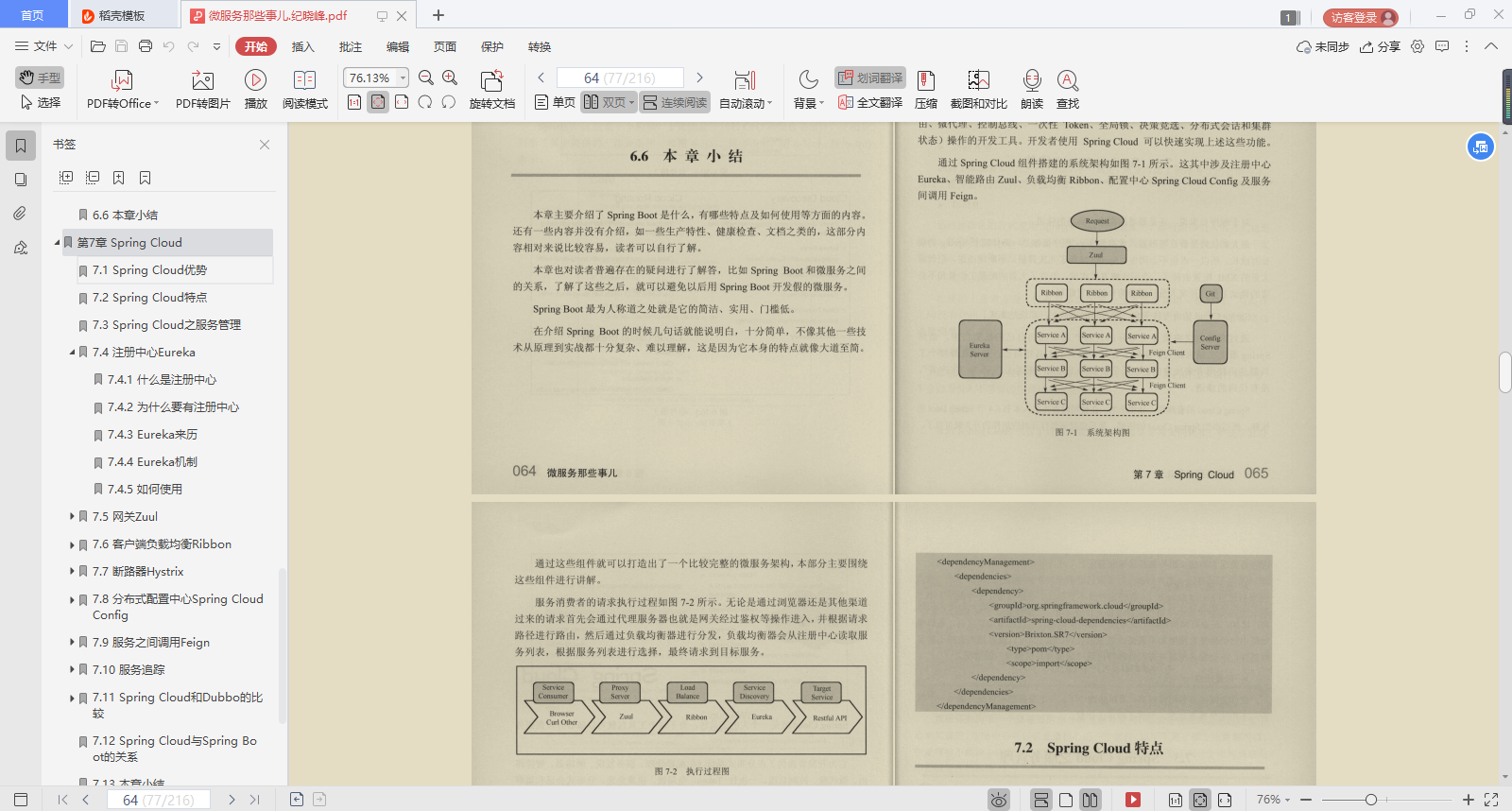The height and width of the screenshot is (811, 1512).
Task: Jump to last page in status bar
Action: pyautogui.click(x=254, y=800)
